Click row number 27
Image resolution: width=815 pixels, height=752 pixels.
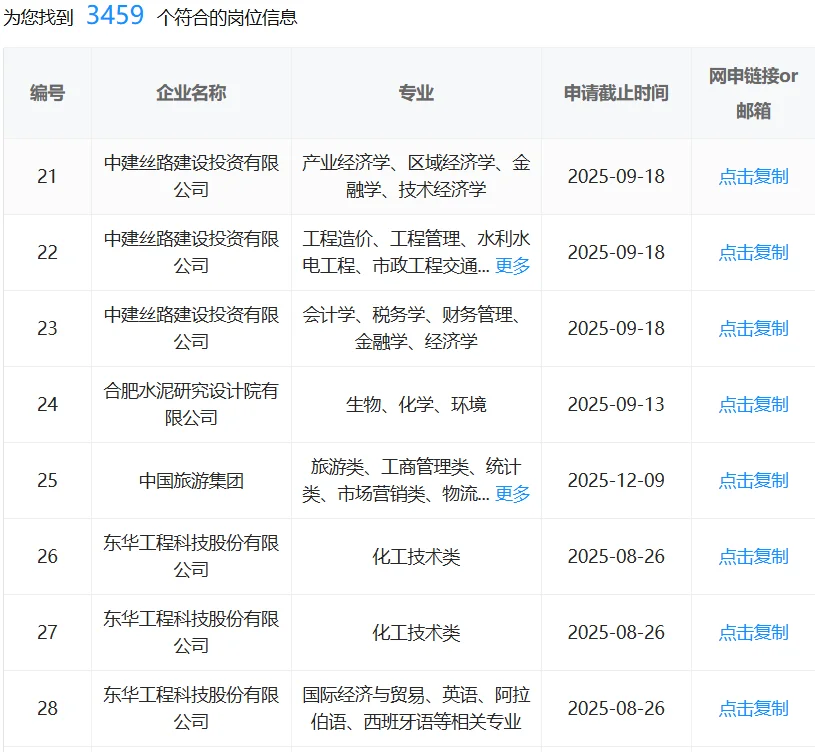tap(47, 632)
